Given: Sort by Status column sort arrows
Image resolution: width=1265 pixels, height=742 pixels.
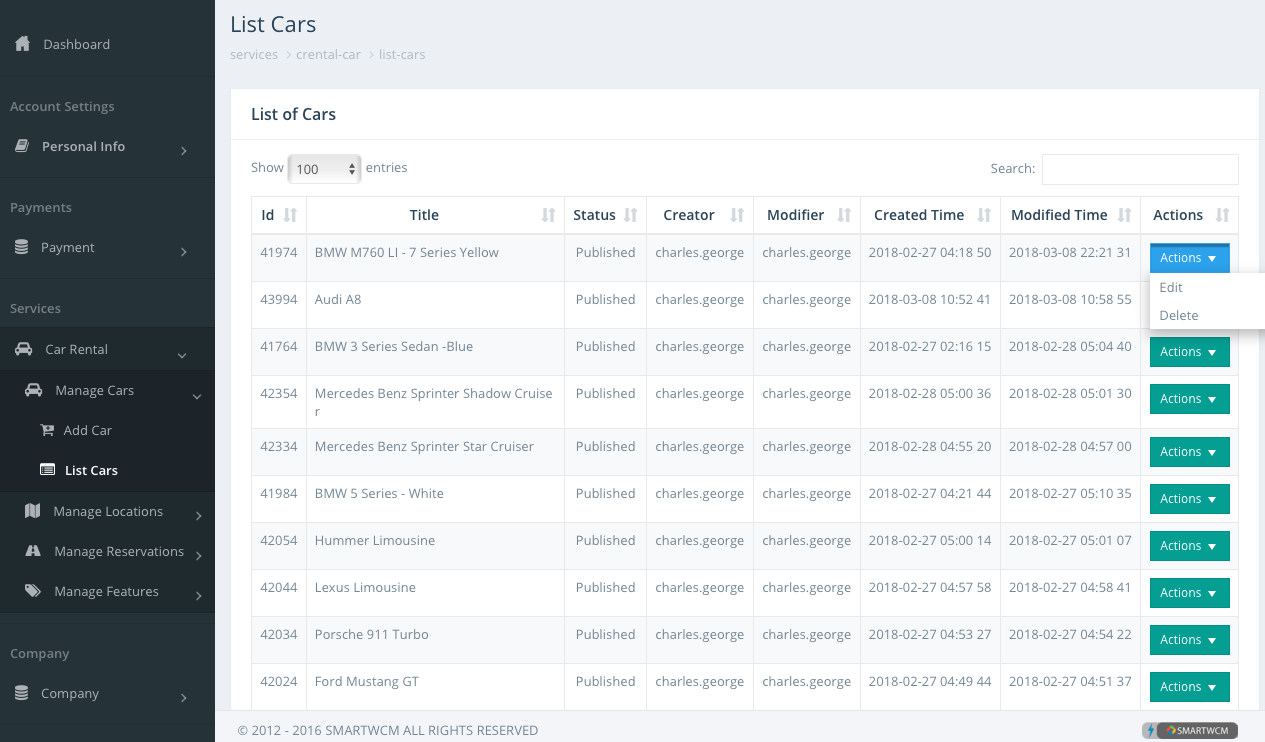Looking at the screenshot, I should tap(631, 215).
